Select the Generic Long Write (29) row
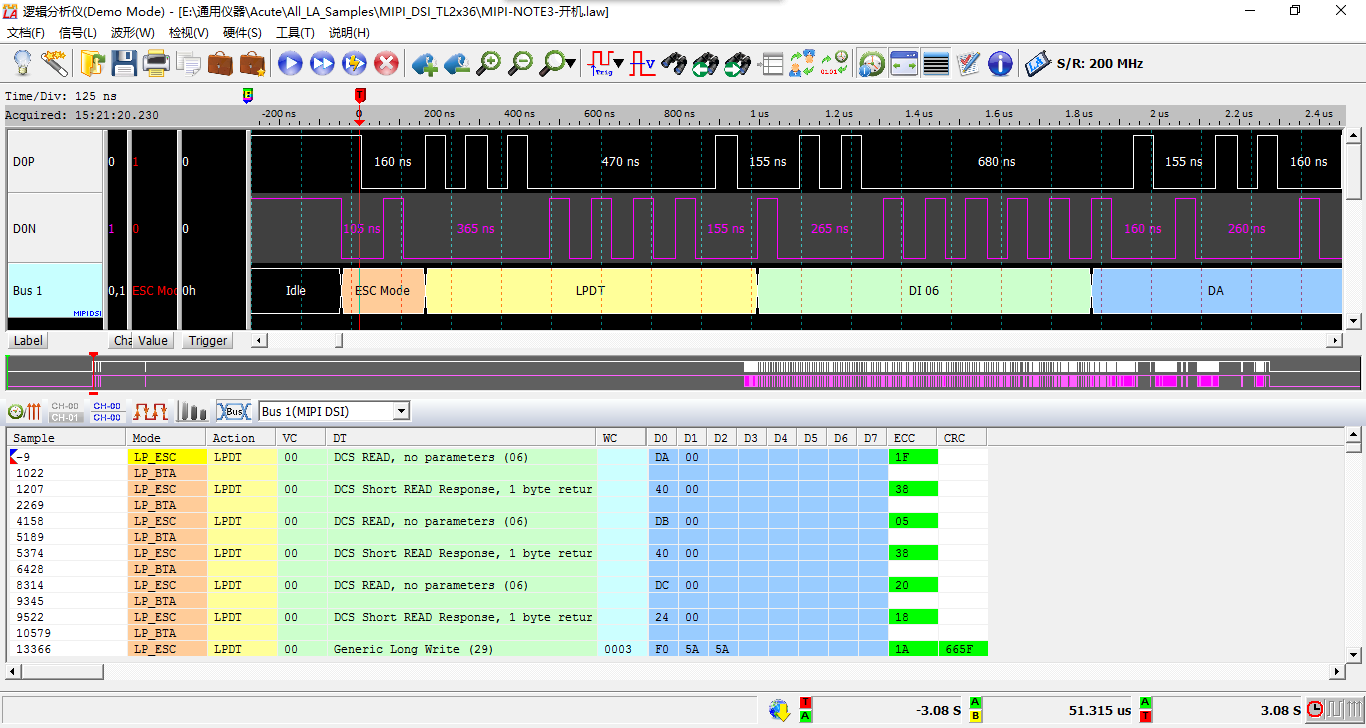The image size is (1366, 728). [x=497, y=649]
